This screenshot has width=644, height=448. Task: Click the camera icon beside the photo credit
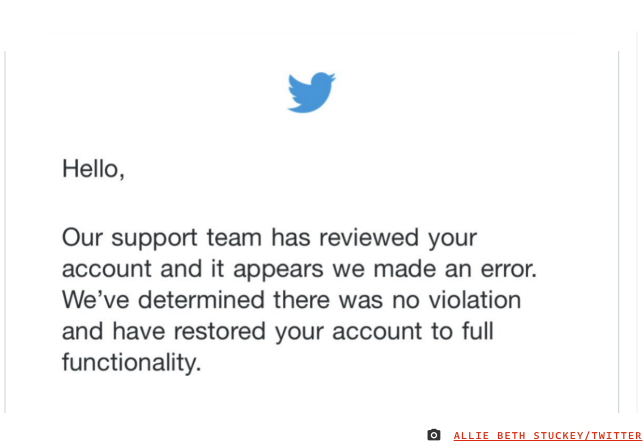click(434, 435)
